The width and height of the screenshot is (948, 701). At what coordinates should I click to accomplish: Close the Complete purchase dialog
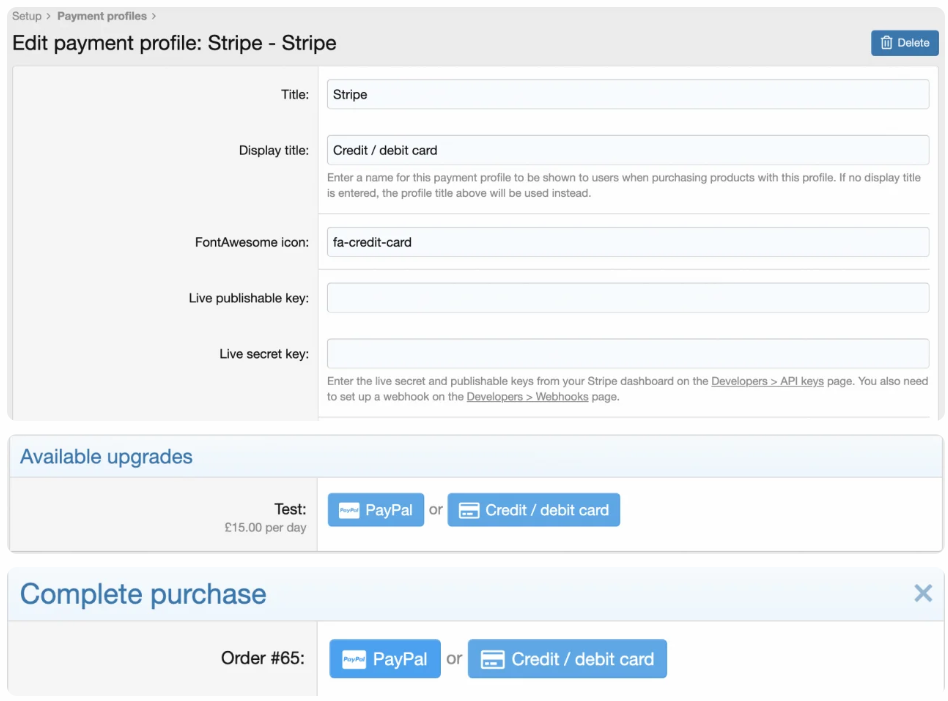[x=923, y=593]
